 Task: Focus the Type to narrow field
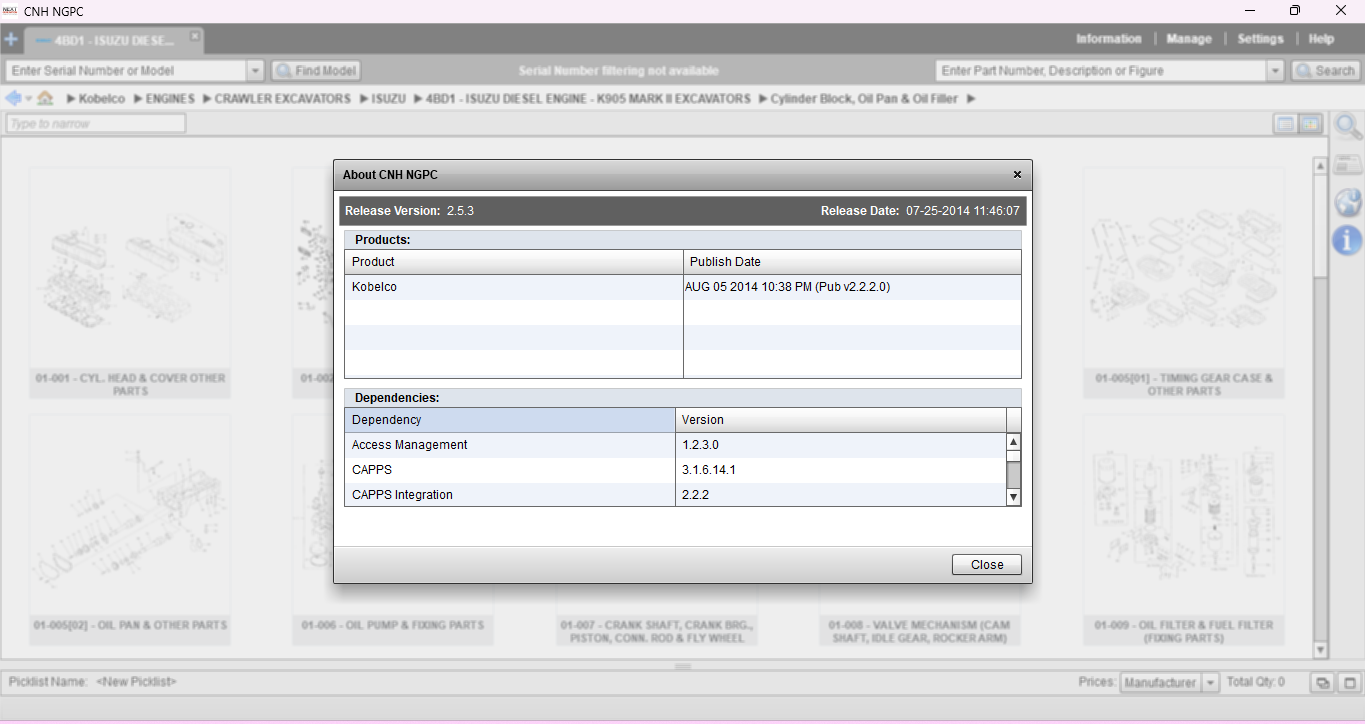click(96, 124)
